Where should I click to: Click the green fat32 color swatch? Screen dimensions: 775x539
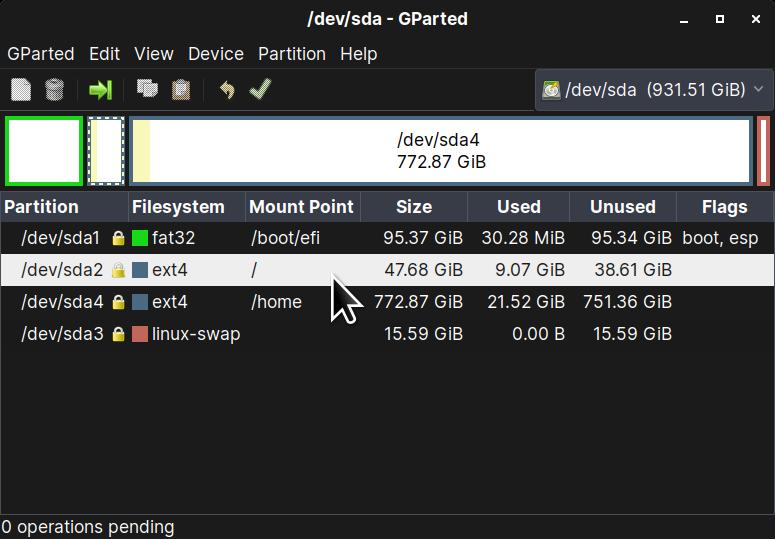[x=140, y=239]
